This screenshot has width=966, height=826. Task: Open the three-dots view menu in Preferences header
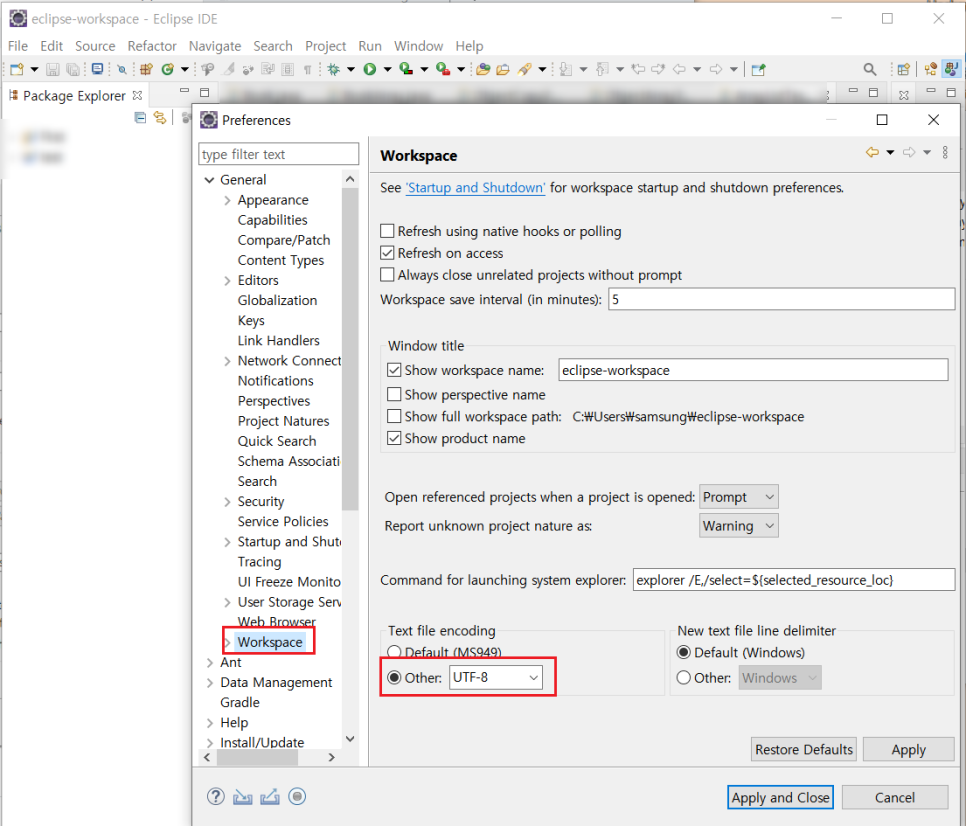click(x=945, y=152)
